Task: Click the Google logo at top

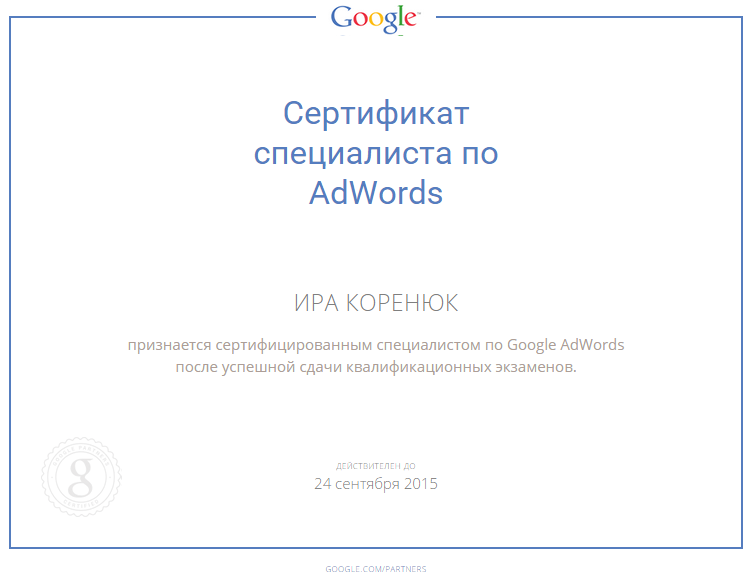Action: (x=375, y=20)
